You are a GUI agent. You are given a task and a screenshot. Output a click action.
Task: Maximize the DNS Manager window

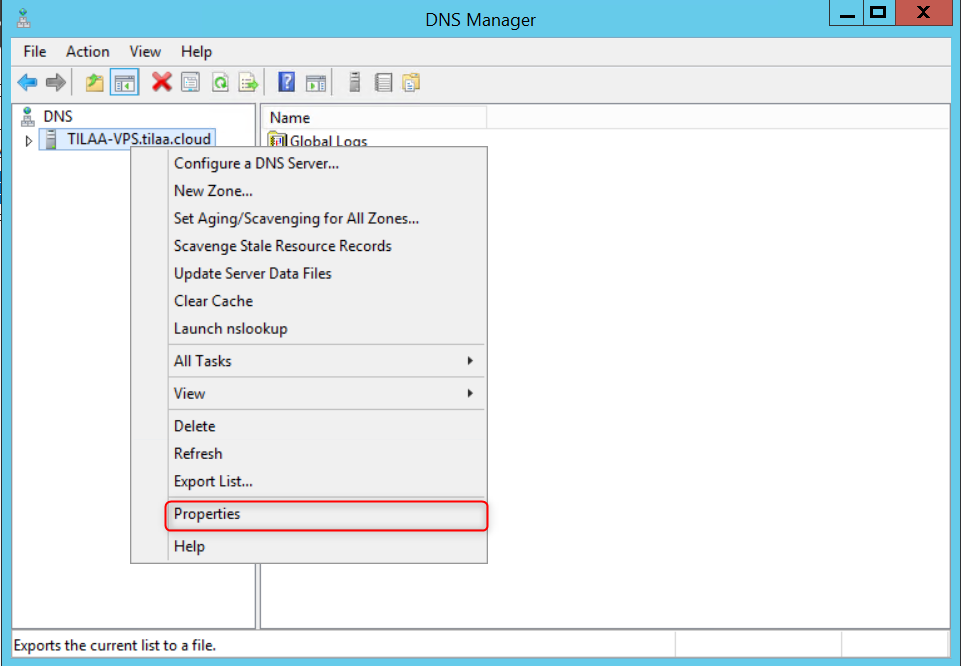click(879, 13)
